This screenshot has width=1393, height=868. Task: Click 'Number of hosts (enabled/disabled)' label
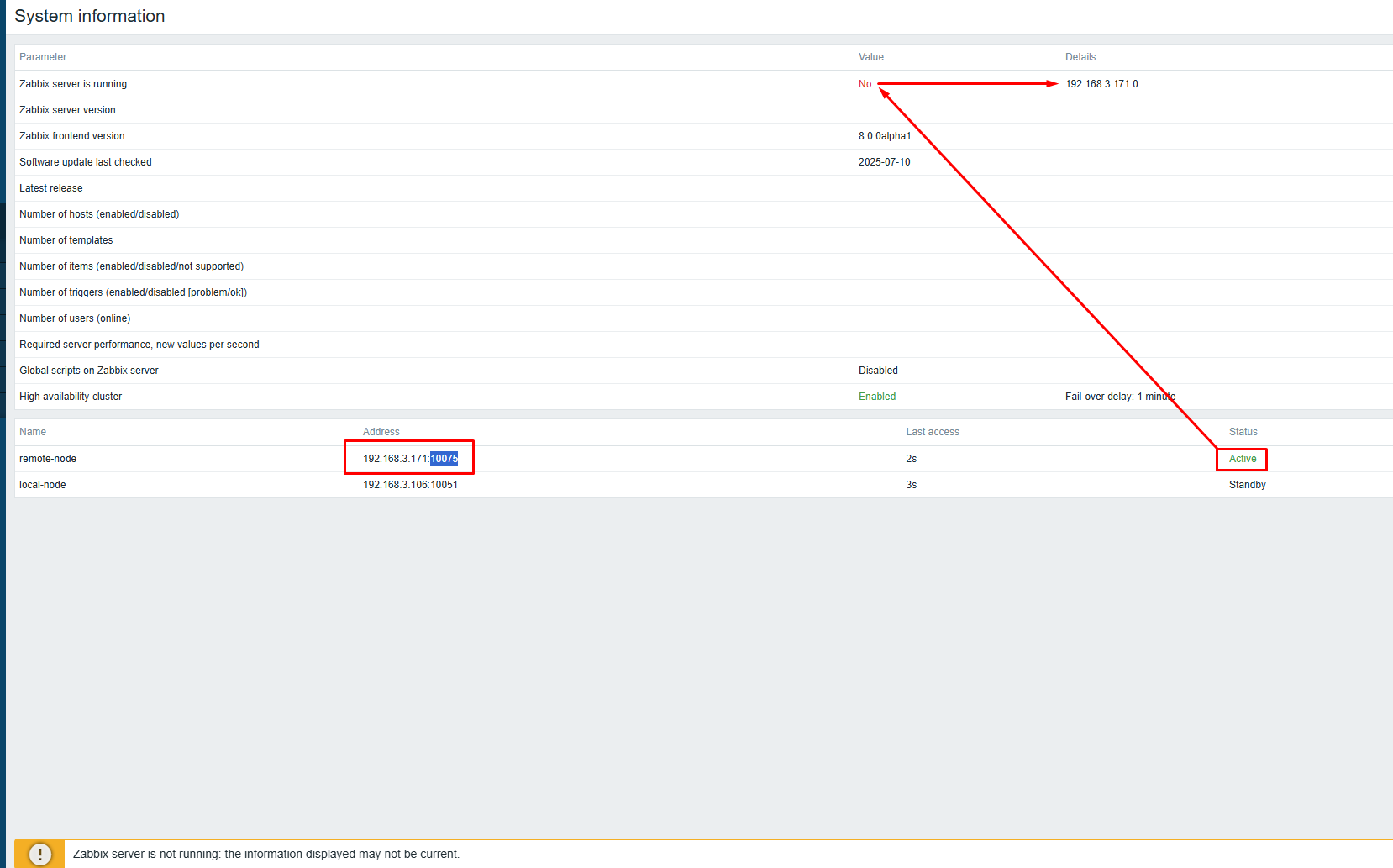(x=99, y=214)
